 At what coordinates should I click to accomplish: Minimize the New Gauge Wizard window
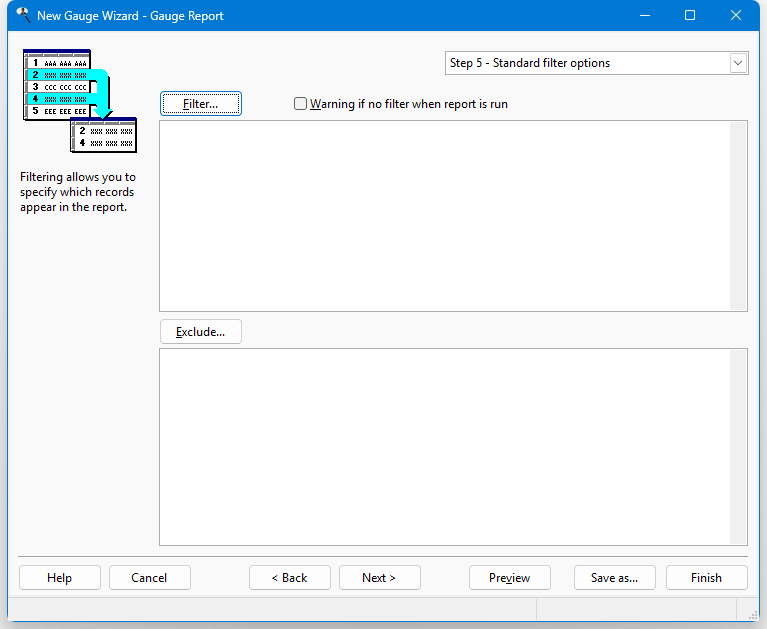(644, 16)
